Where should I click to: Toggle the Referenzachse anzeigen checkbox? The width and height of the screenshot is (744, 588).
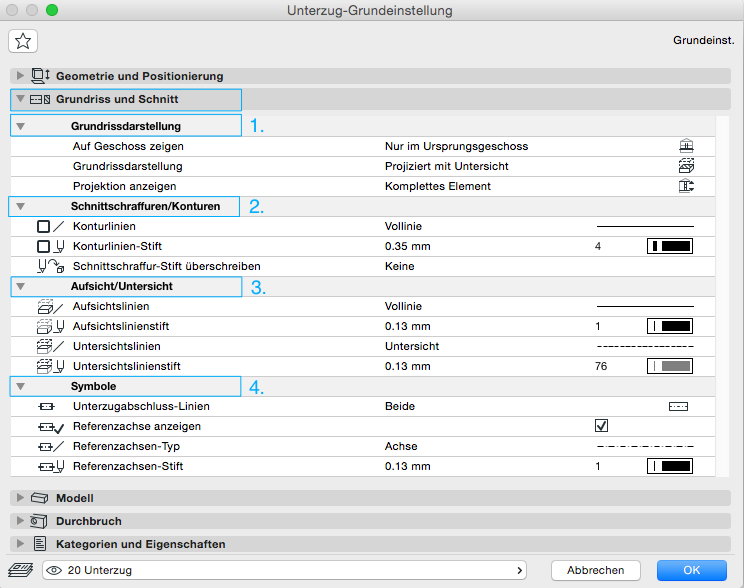click(602, 426)
